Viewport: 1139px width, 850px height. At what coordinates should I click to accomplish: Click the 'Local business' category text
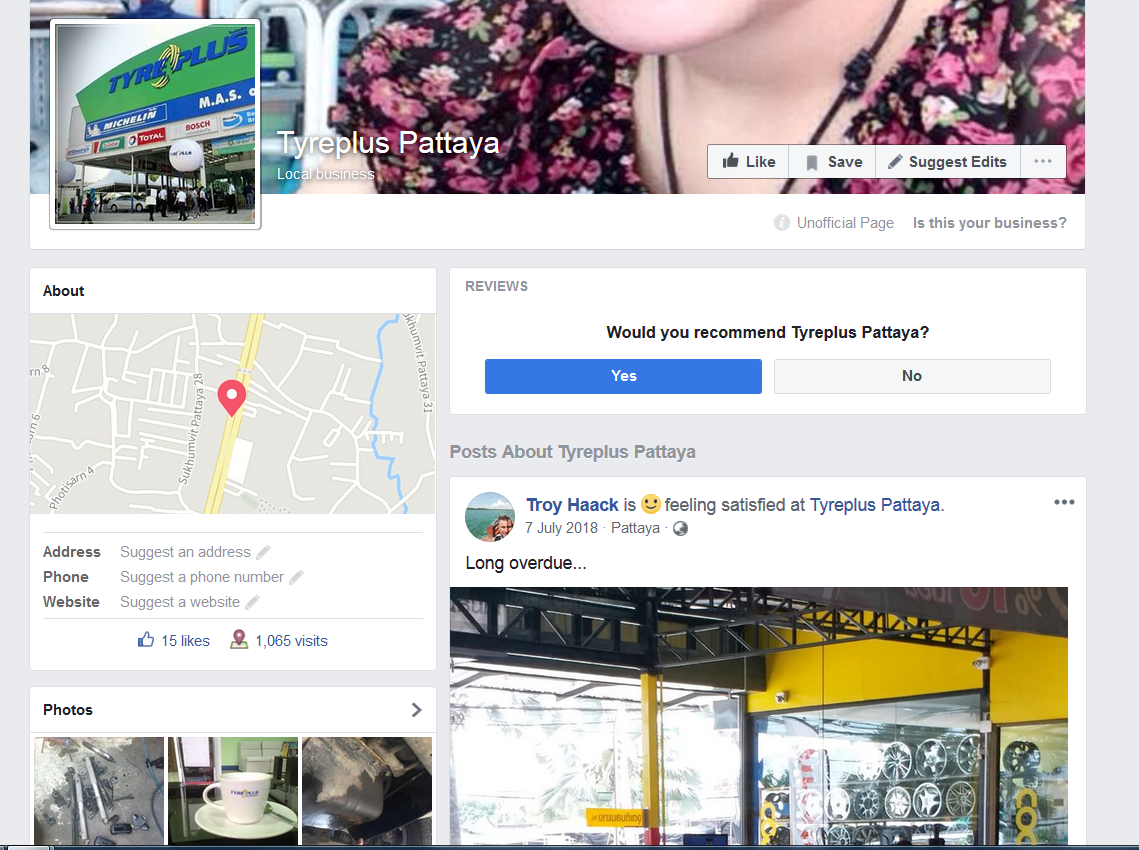pos(325,174)
